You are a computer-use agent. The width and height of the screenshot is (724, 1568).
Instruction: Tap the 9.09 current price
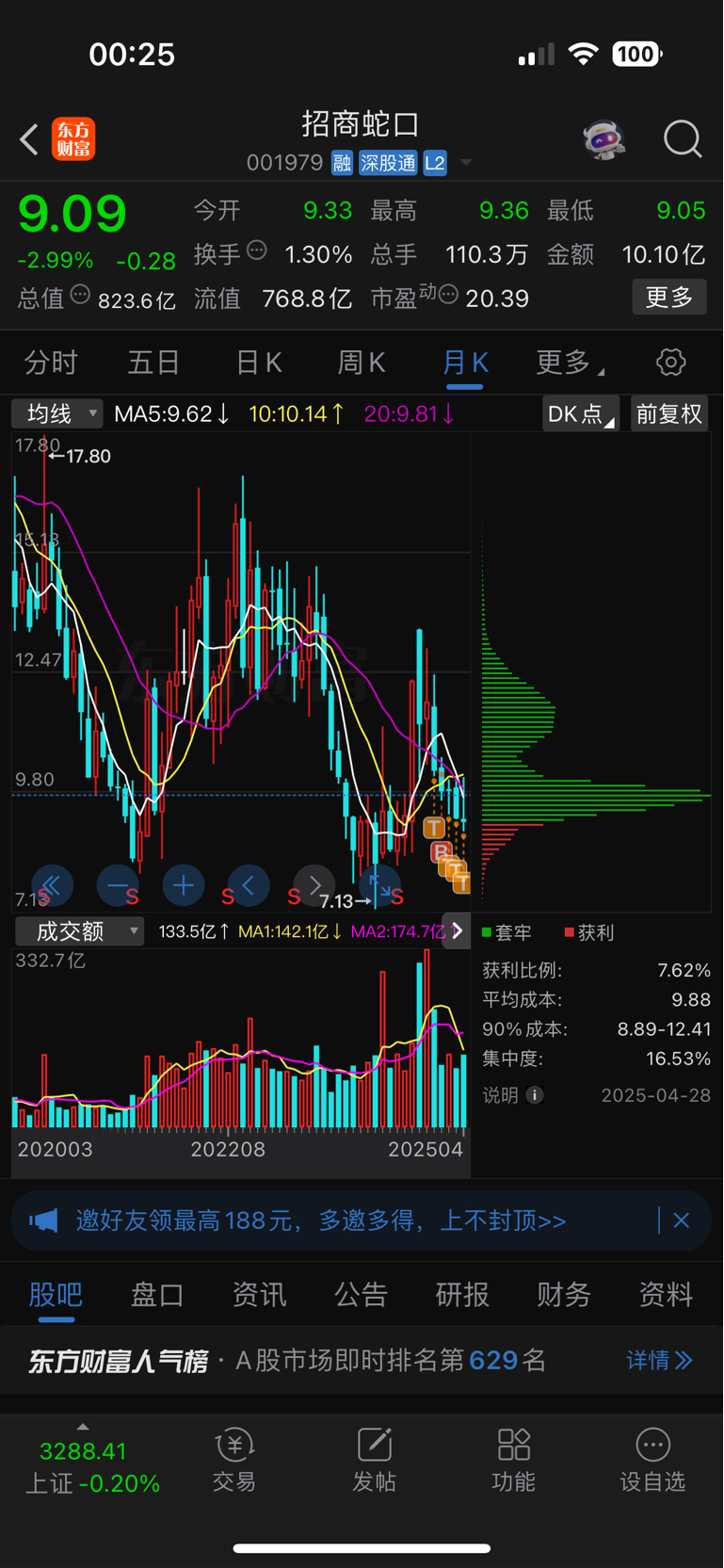point(72,214)
